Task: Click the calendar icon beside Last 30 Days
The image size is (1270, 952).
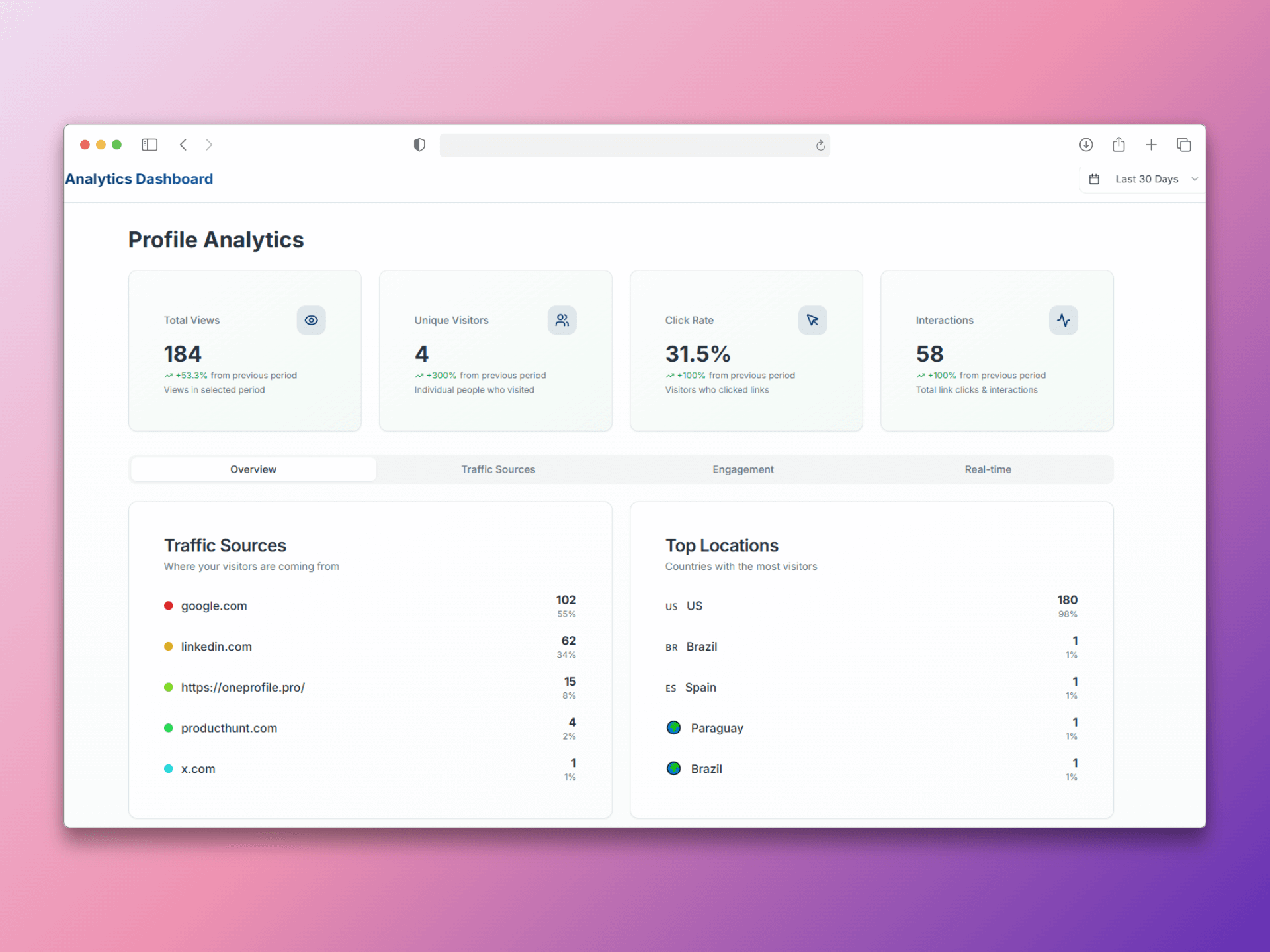Action: click(x=1095, y=178)
